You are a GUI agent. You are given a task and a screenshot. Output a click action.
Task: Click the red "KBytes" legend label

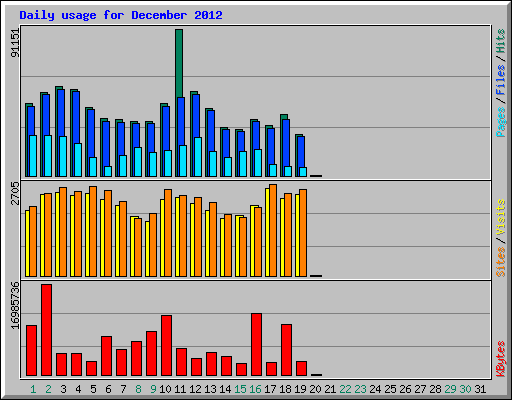pos(501,359)
